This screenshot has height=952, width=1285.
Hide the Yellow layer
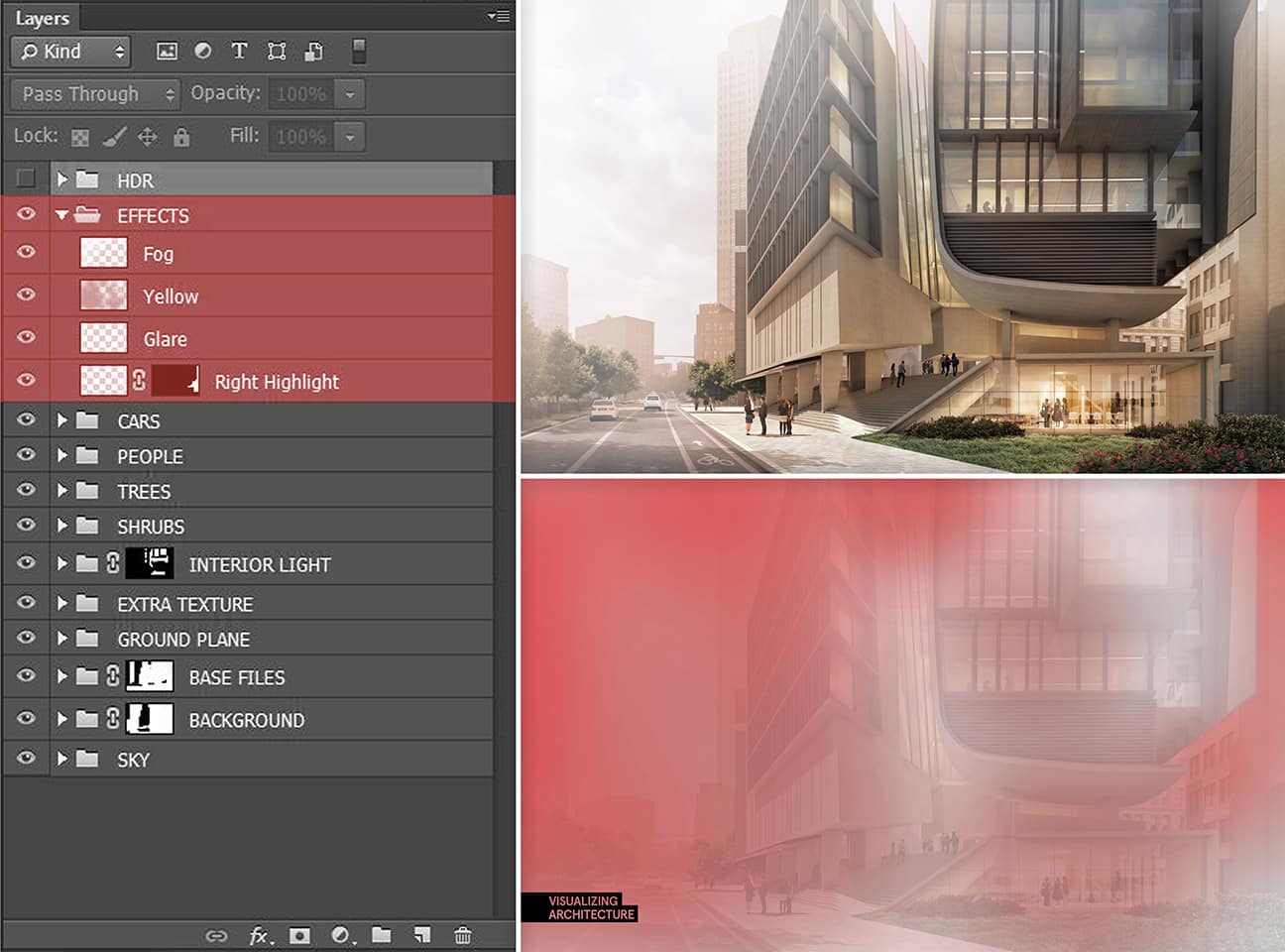(x=26, y=295)
